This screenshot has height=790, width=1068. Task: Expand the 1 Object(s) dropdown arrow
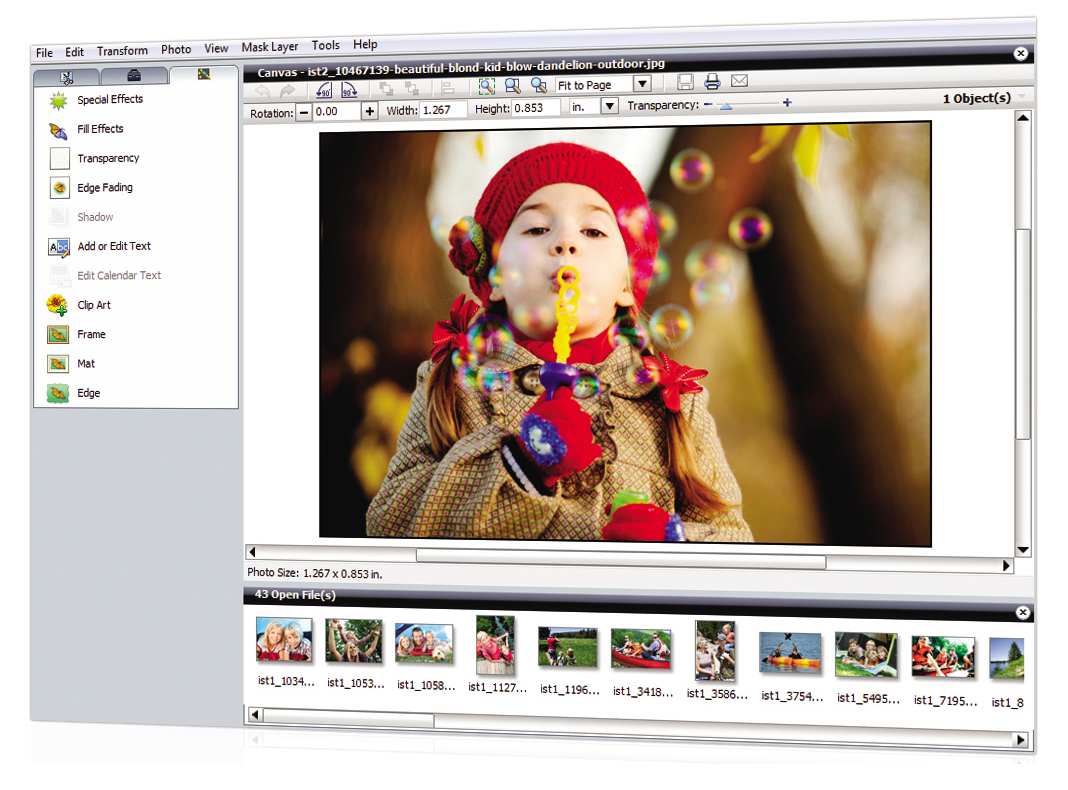(1021, 97)
